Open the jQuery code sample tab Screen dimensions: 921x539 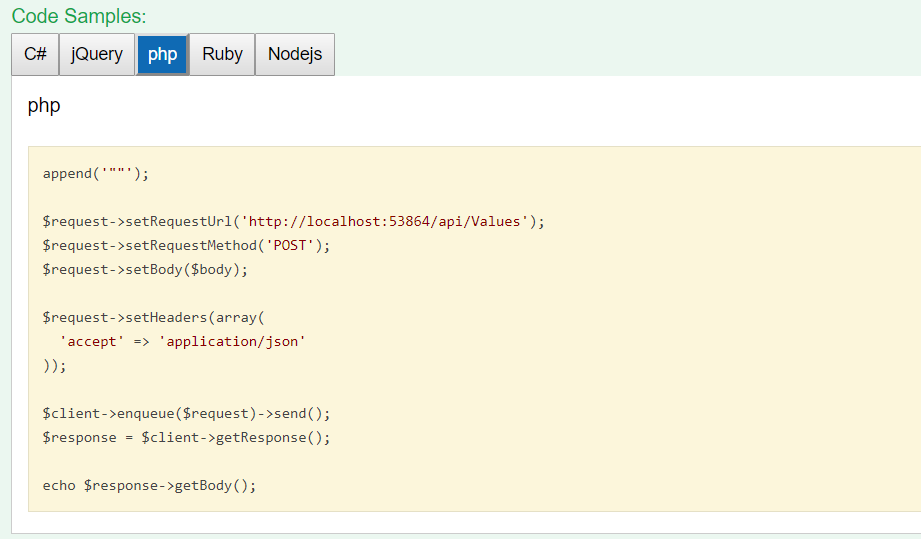(97, 54)
